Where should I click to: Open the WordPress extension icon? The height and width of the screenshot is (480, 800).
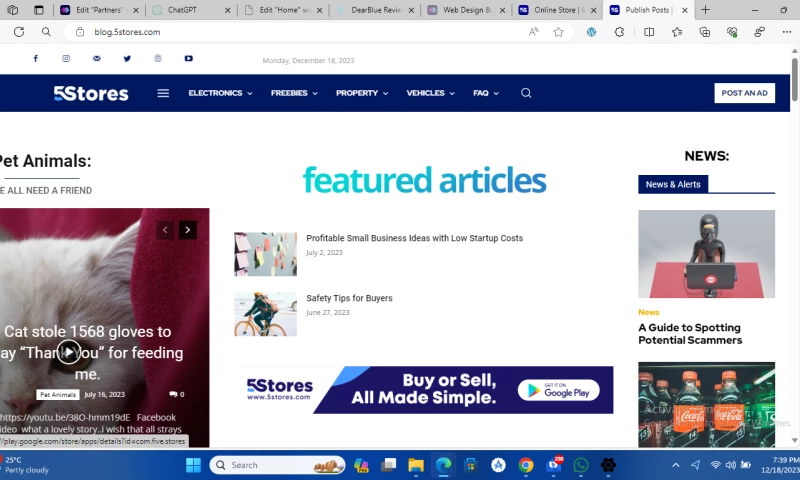pos(591,32)
